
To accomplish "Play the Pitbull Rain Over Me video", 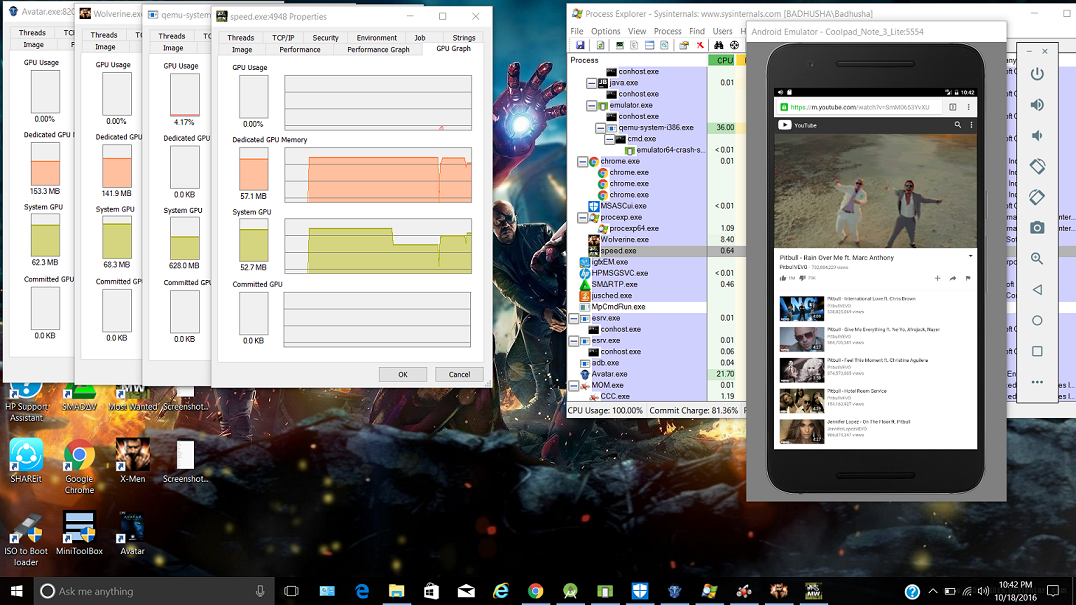I will (x=875, y=191).
